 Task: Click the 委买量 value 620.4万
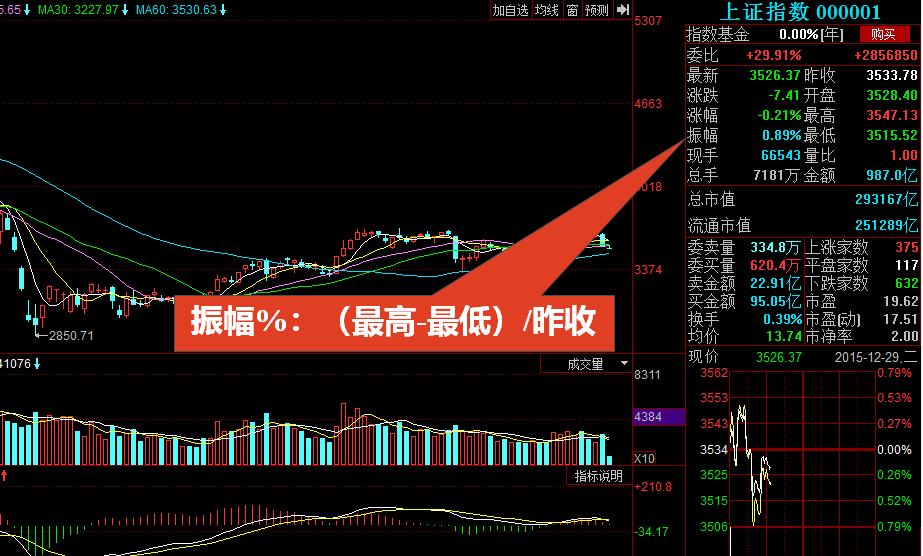[x=776, y=266]
